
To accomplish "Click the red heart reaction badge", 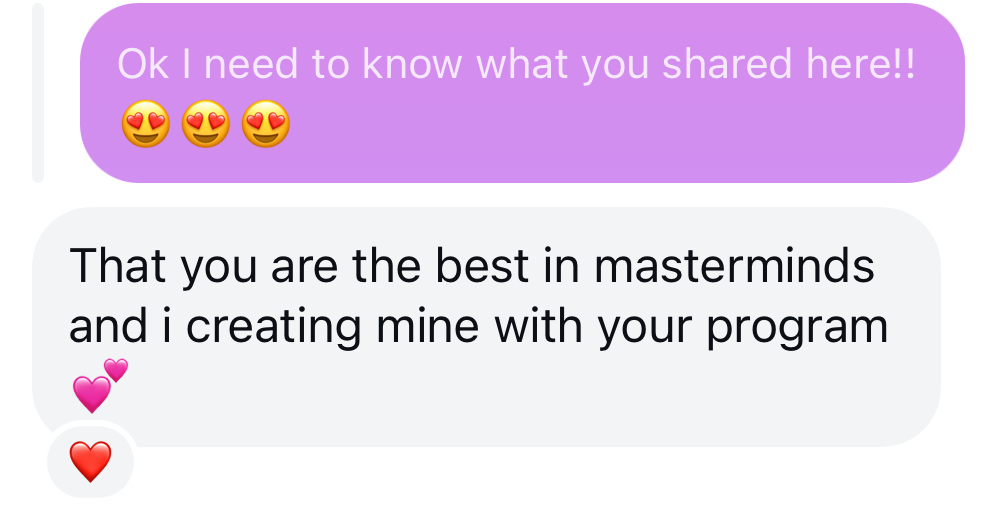I will (90, 461).
